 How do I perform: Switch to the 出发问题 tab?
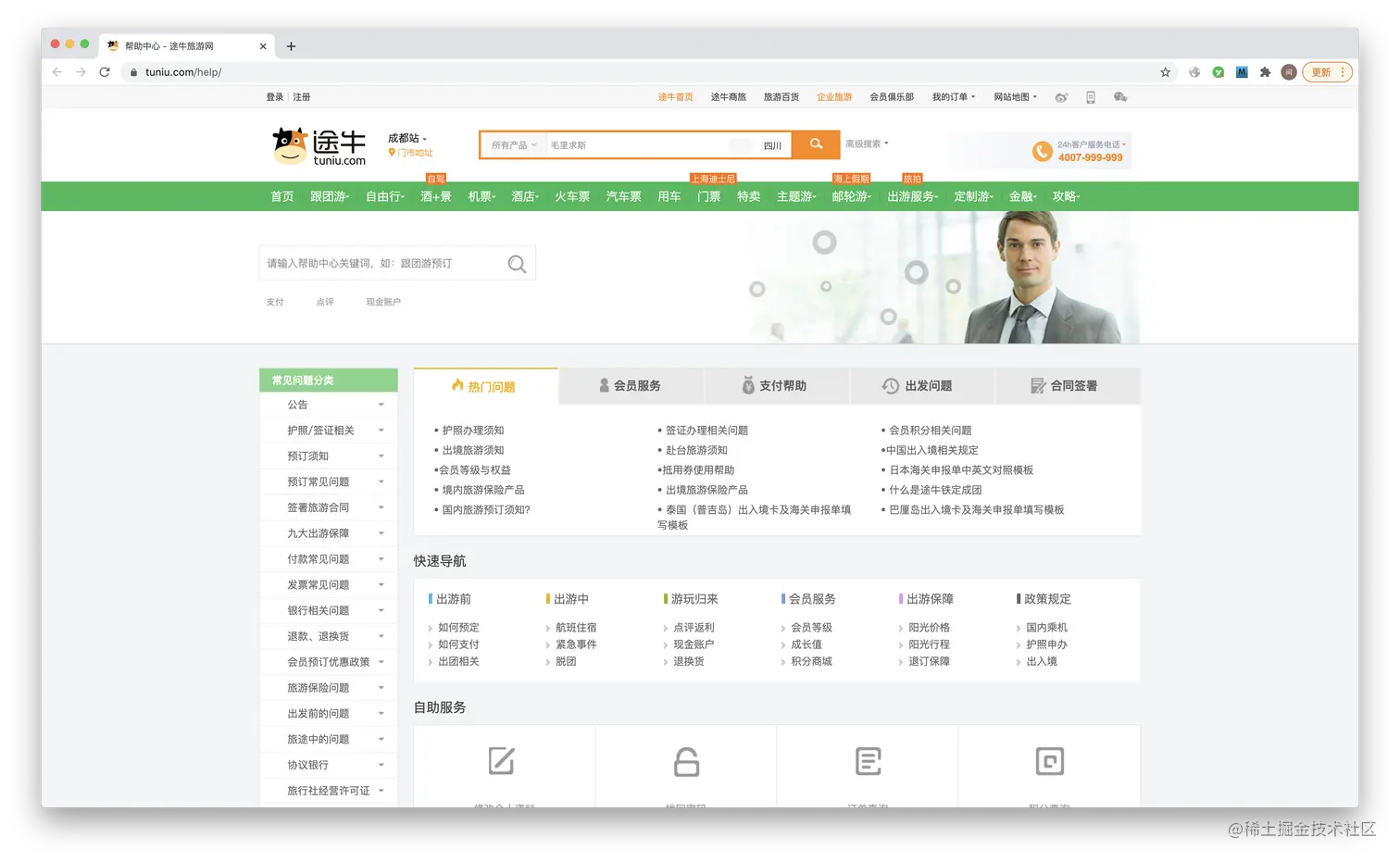[922, 386]
